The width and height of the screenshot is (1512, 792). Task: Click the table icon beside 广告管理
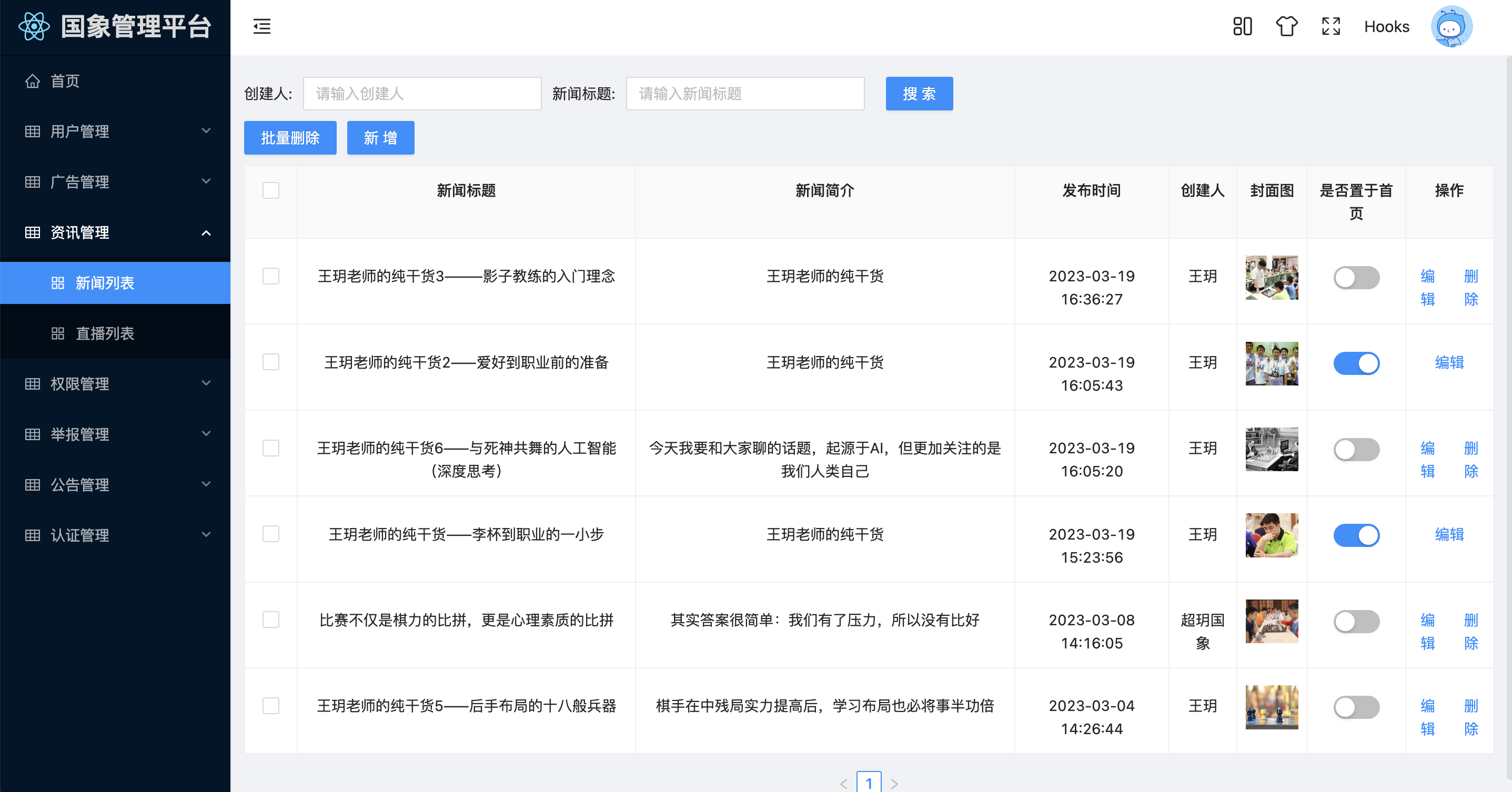click(33, 182)
